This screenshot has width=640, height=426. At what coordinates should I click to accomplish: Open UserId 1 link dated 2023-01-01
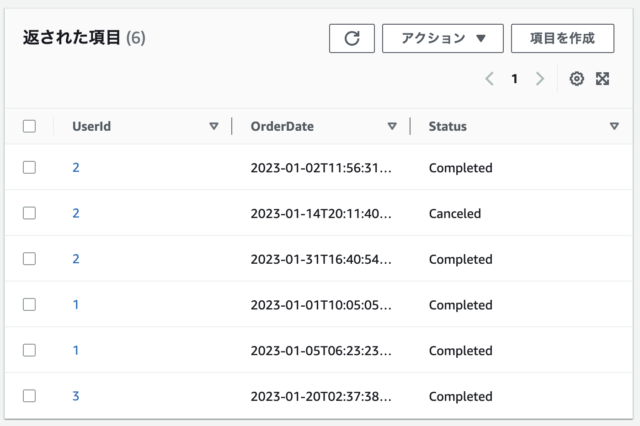pyautogui.click(x=76, y=304)
